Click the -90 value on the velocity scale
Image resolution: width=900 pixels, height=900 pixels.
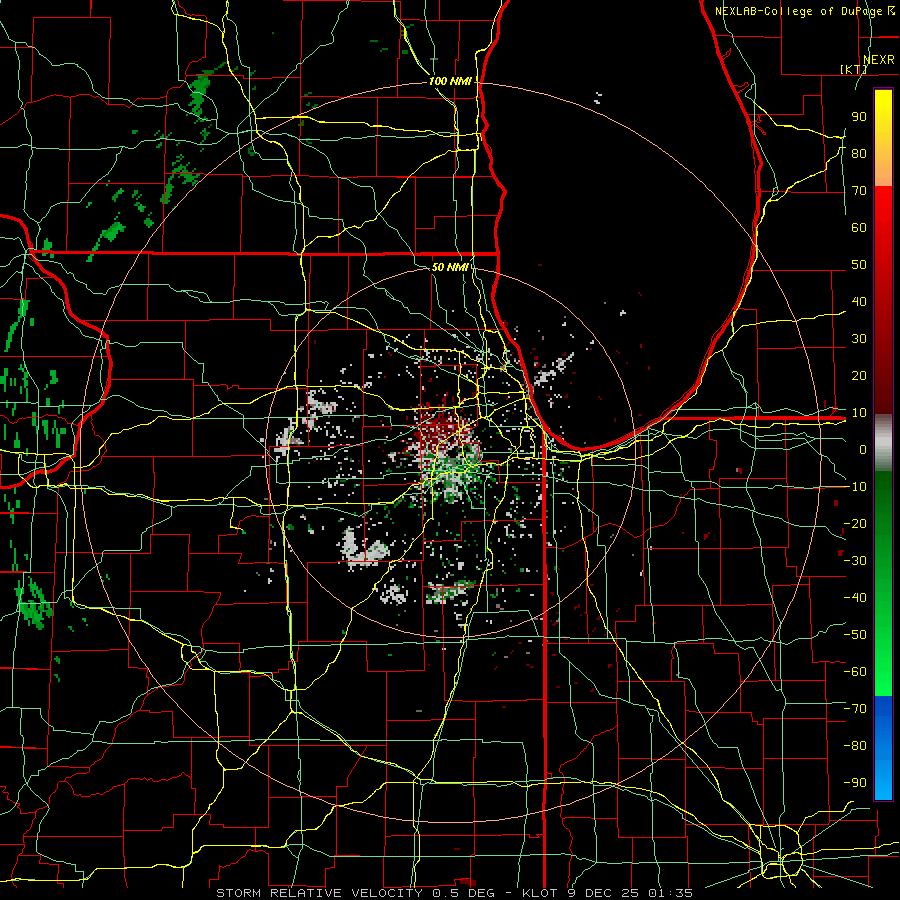(x=855, y=782)
